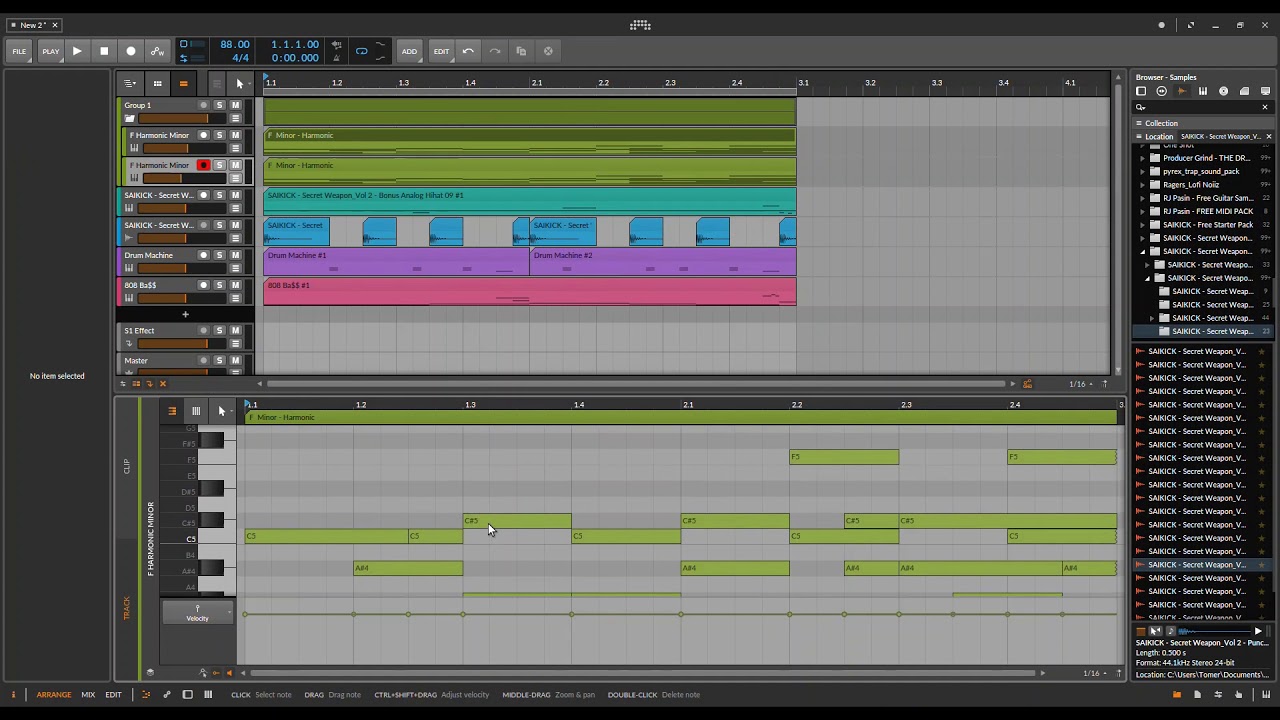Open the ADD menu

coord(409,51)
